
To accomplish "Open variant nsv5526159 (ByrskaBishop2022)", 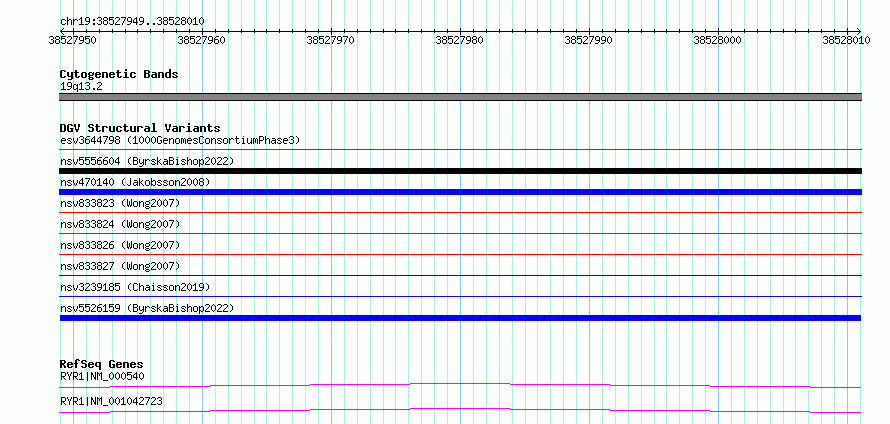I will (x=147, y=308).
